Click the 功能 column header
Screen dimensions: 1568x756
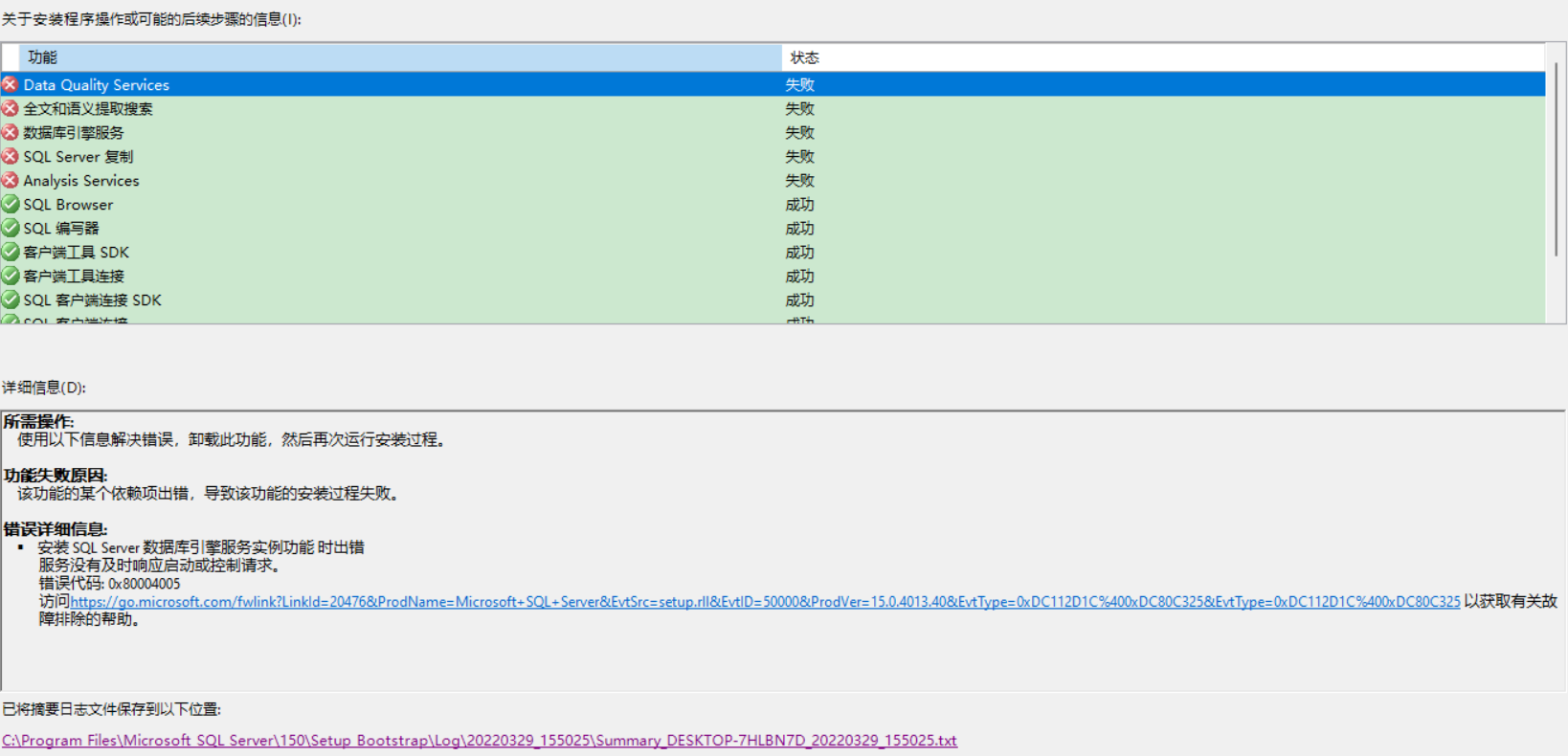coord(400,57)
